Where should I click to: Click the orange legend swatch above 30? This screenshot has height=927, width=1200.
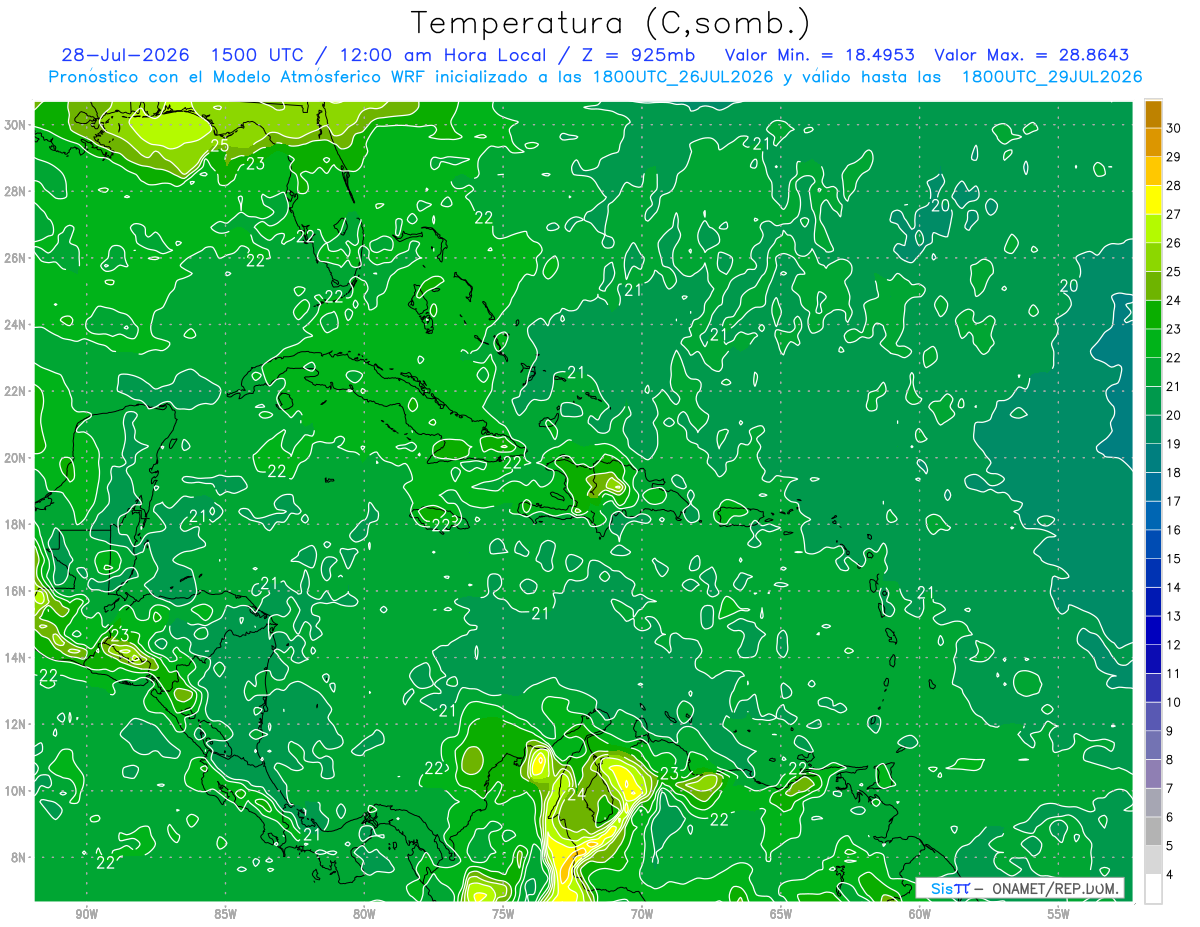click(x=1153, y=113)
